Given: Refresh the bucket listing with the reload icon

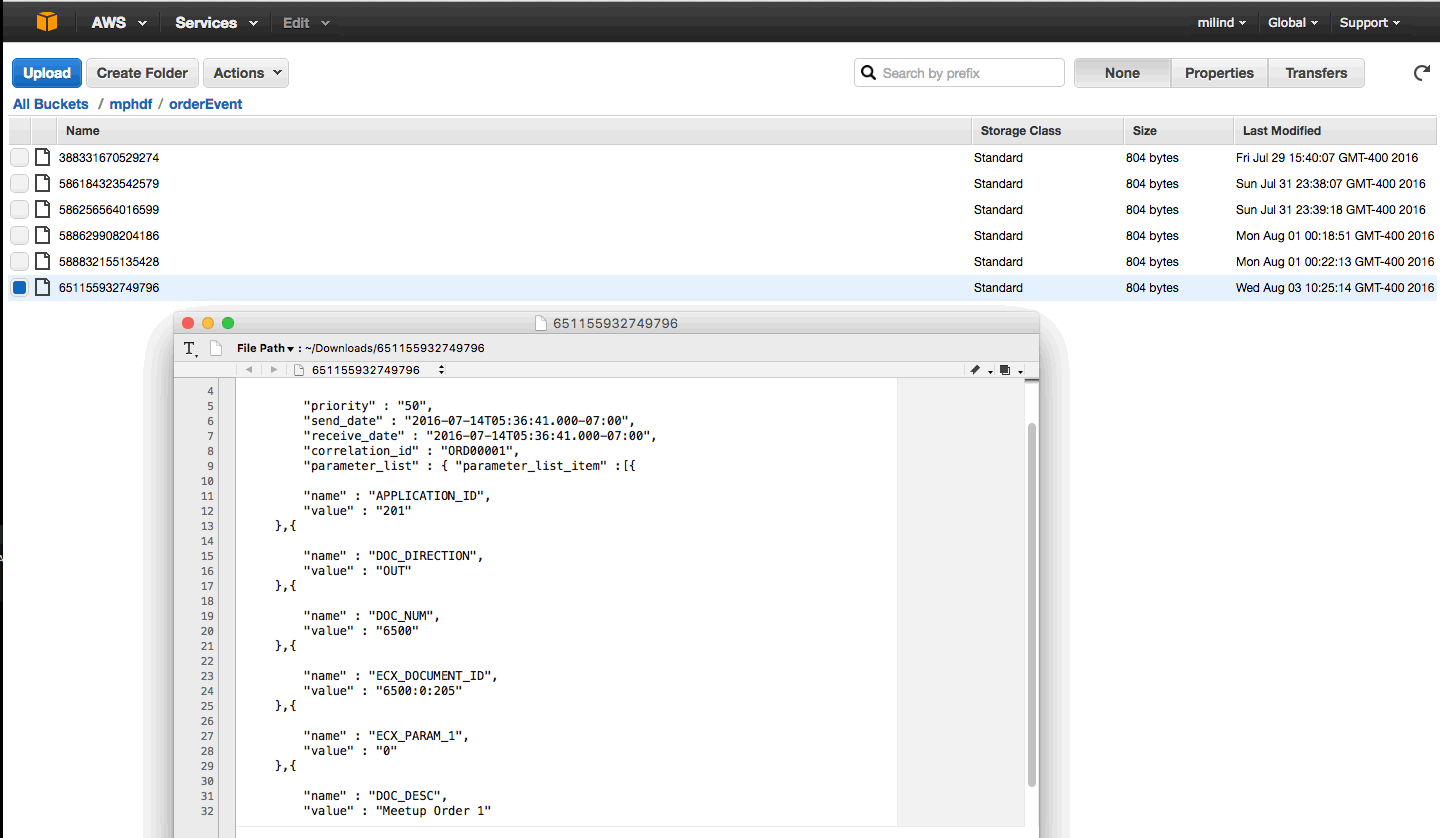Looking at the screenshot, I should click(x=1421, y=73).
